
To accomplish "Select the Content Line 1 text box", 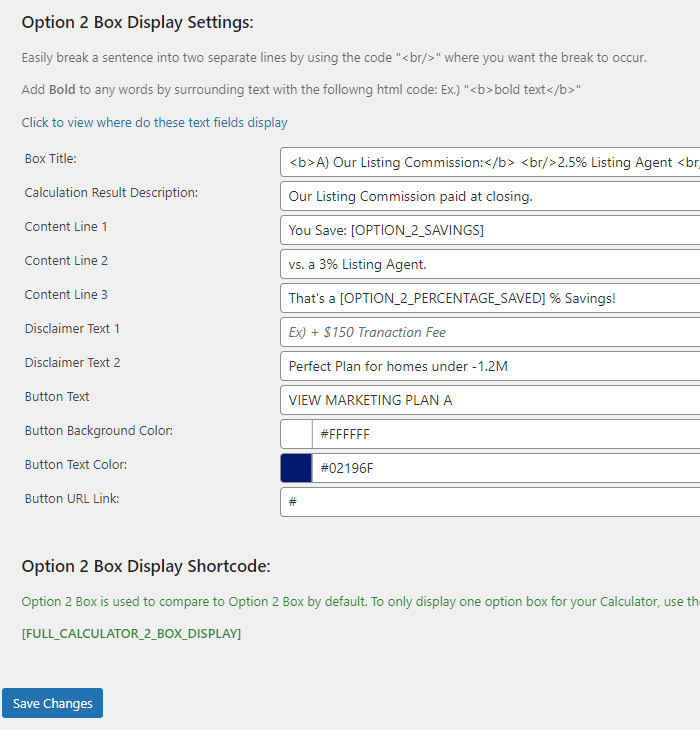I will [x=490, y=230].
